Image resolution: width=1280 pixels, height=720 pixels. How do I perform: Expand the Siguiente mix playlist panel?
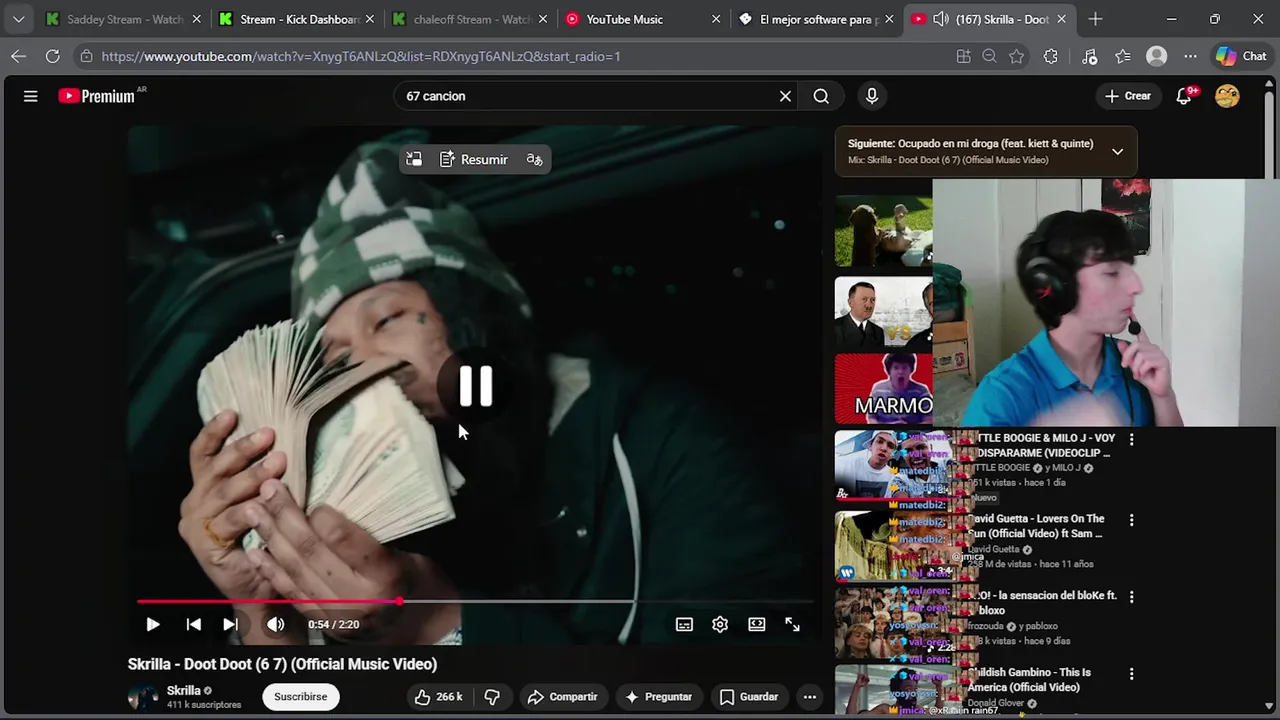tap(1117, 152)
